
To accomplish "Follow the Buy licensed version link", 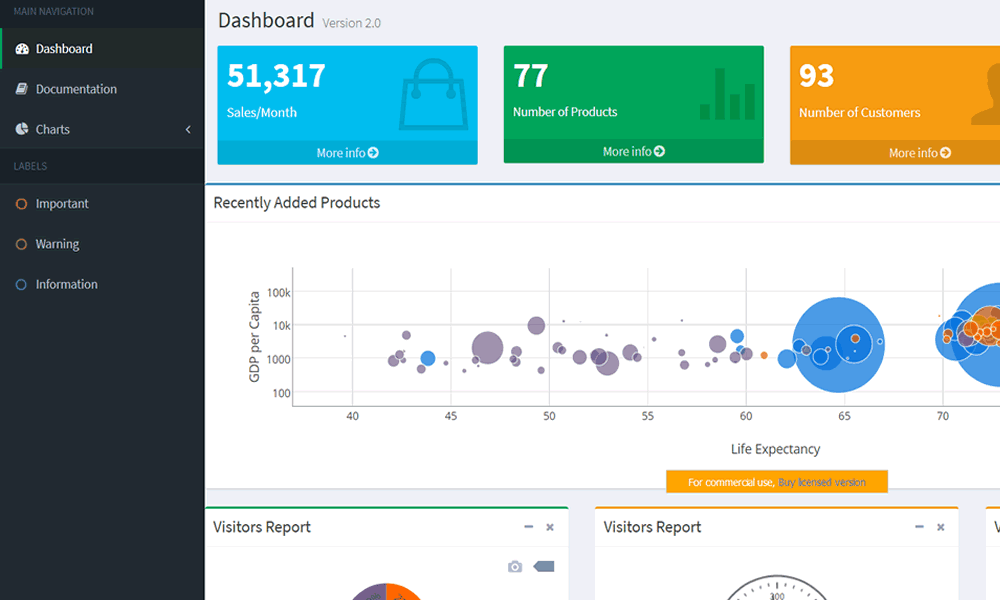I will [821, 482].
